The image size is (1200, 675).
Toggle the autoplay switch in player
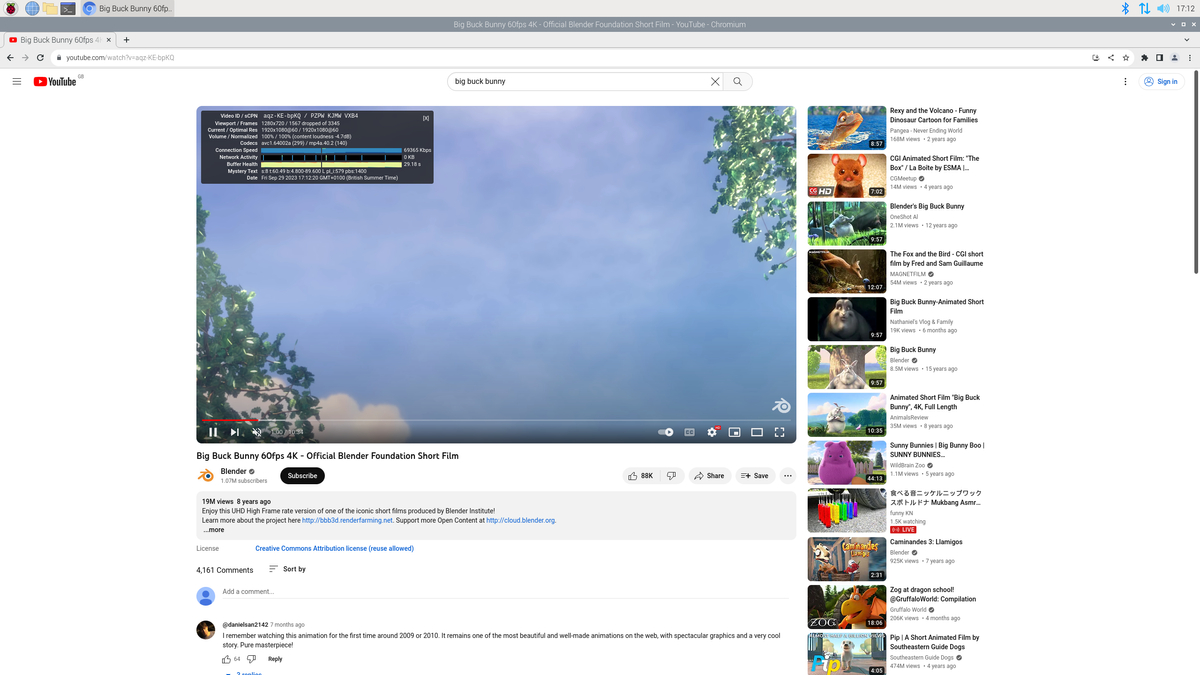(666, 432)
